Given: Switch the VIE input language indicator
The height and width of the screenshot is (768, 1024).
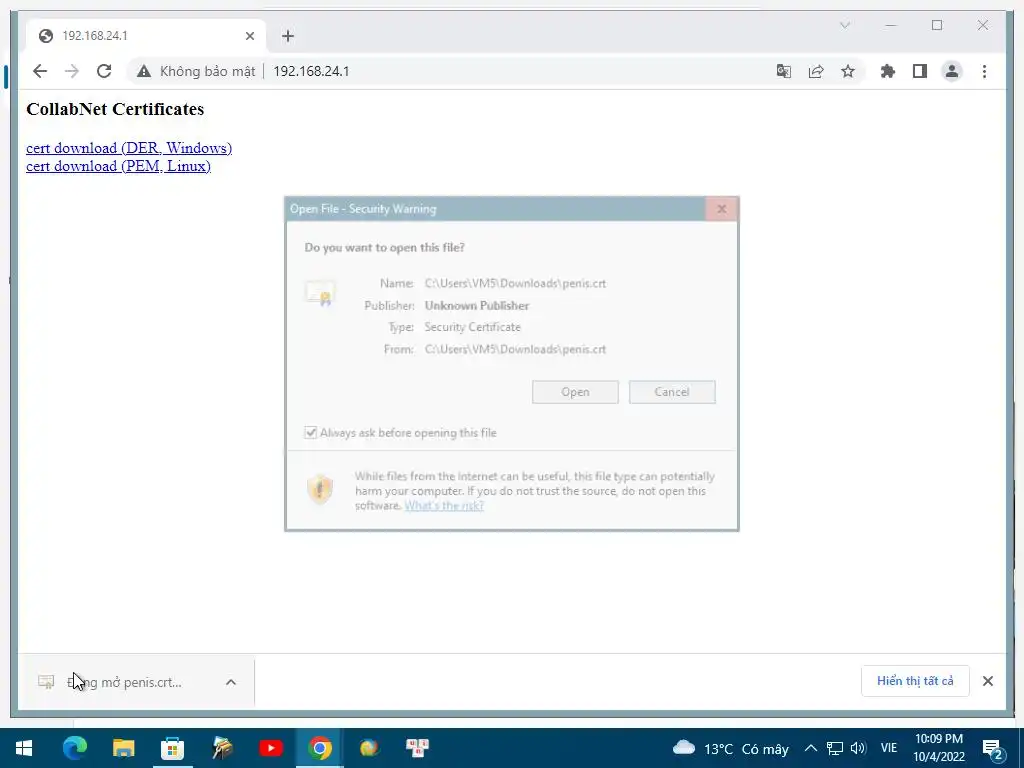Looking at the screenshot, I should (x=889, y=748).
